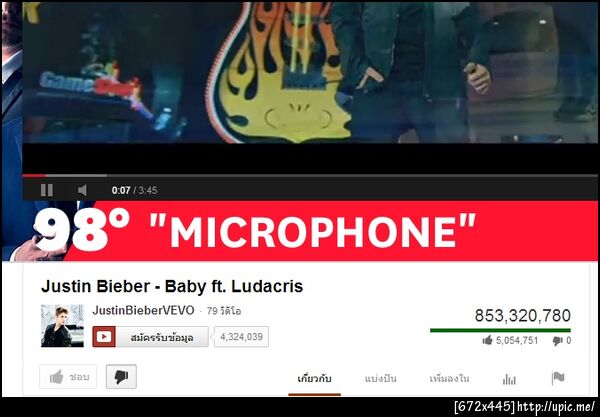Mute the video with the speaker icon
The width and height of the screenshot is (600, 417).
pyautogui.click(x=82, y=190)
